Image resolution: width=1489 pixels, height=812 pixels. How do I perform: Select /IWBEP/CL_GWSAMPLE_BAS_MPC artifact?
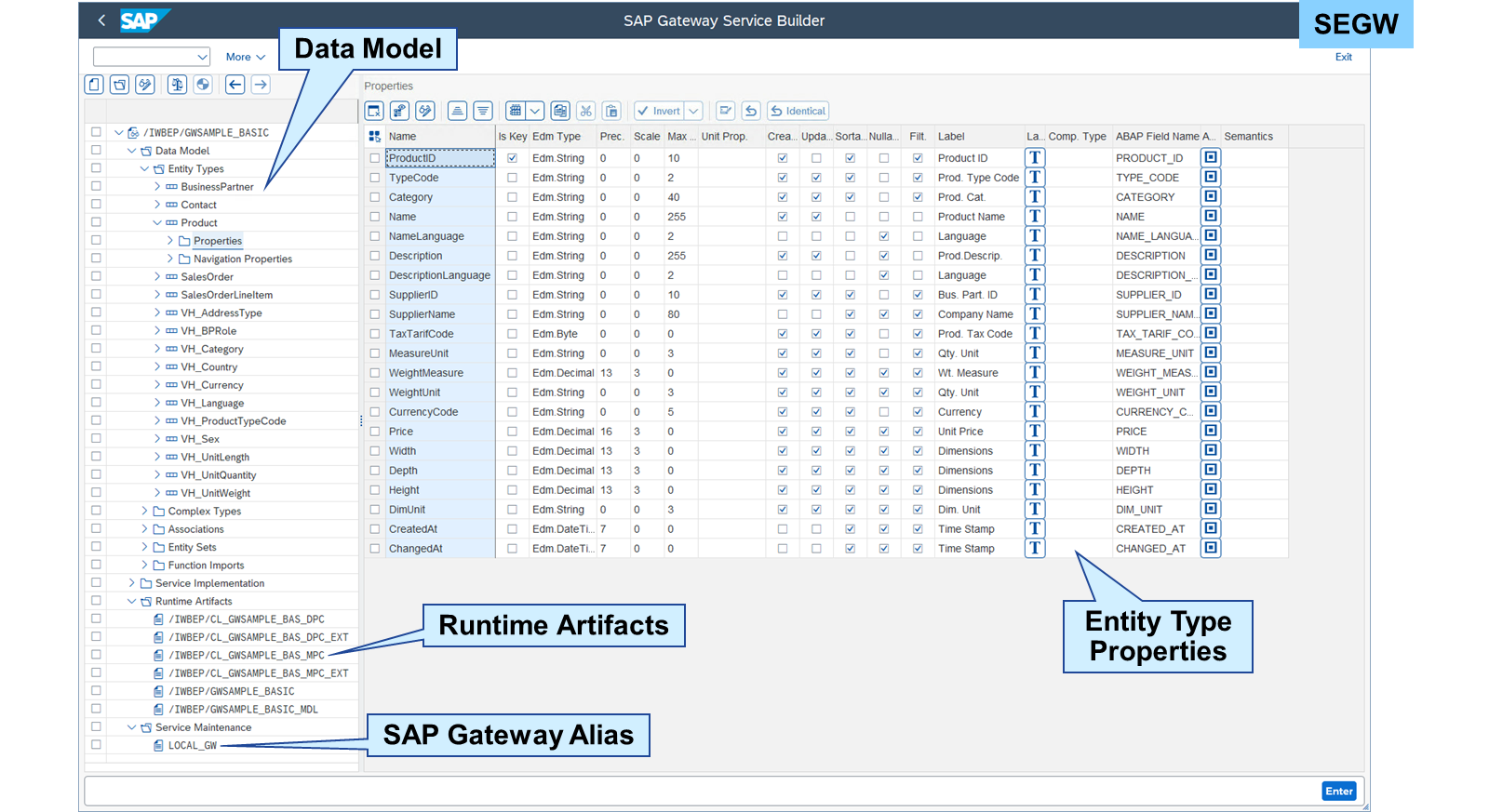pos(246,656)
